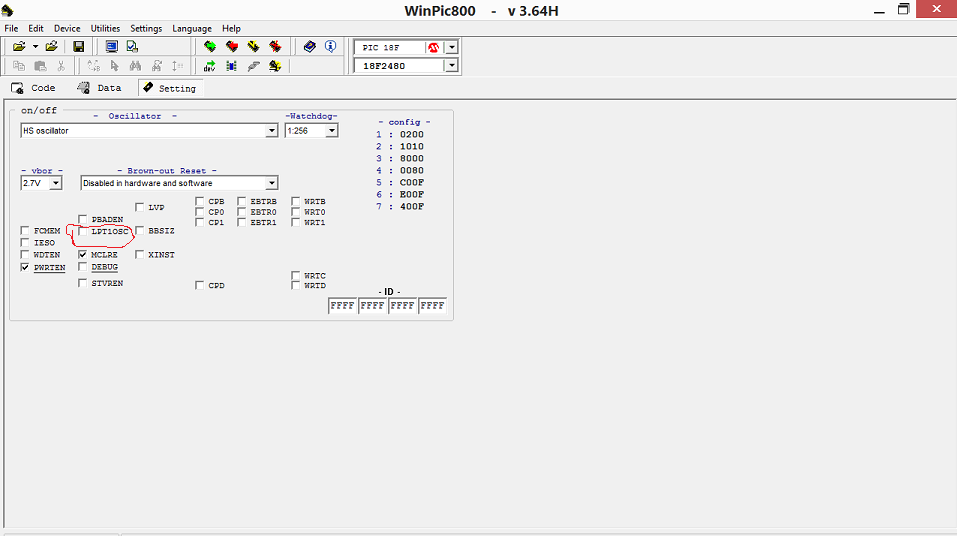Open the 18F2480 device selector dropdown

pyautogui.click(x=452, y=66)
